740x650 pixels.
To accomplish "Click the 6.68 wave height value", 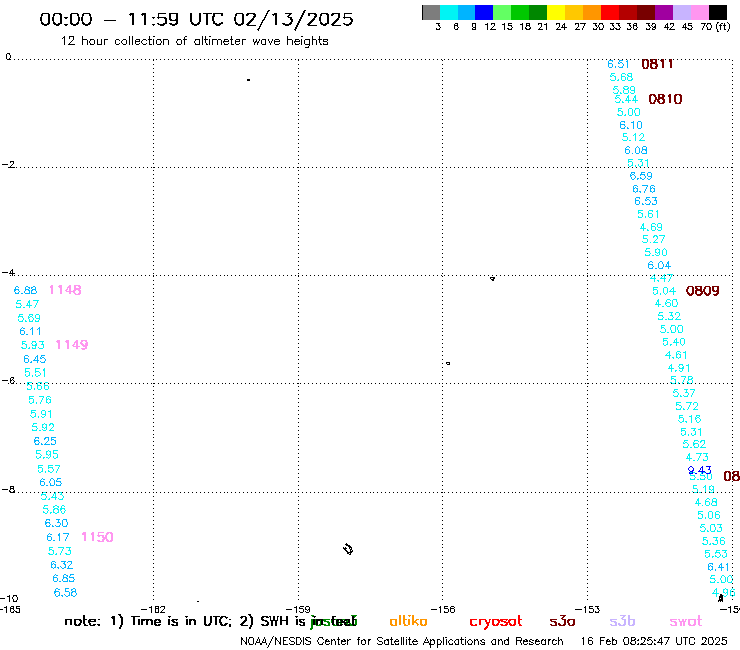I will coord(25,290).
